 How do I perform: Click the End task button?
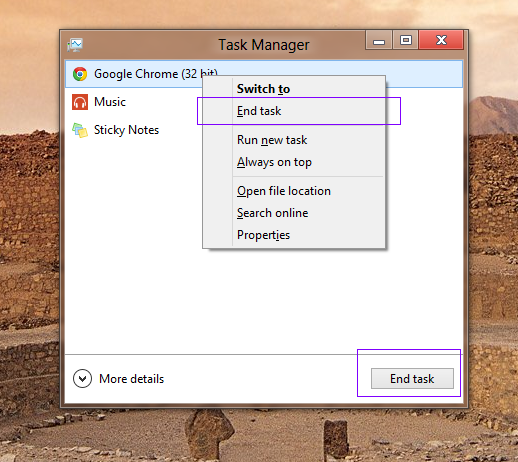pos(412,379)
